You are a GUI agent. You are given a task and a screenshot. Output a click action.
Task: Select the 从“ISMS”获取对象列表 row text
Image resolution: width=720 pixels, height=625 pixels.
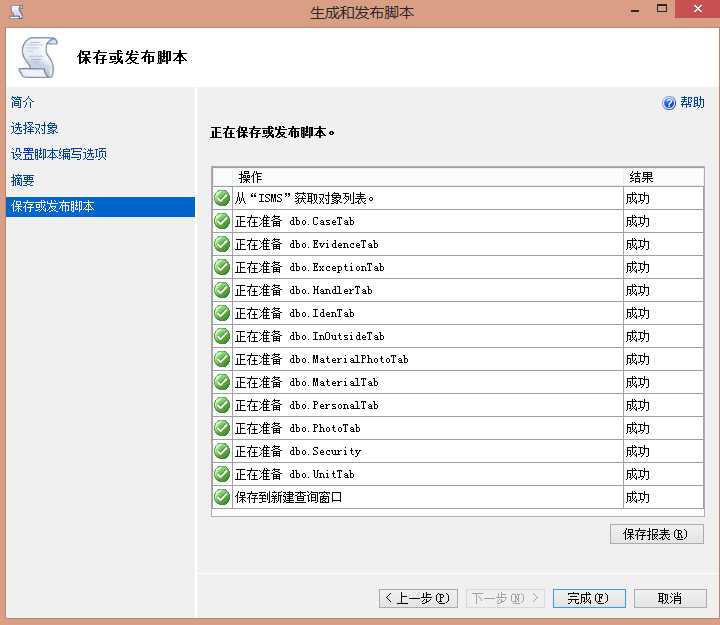pos(304,198)
